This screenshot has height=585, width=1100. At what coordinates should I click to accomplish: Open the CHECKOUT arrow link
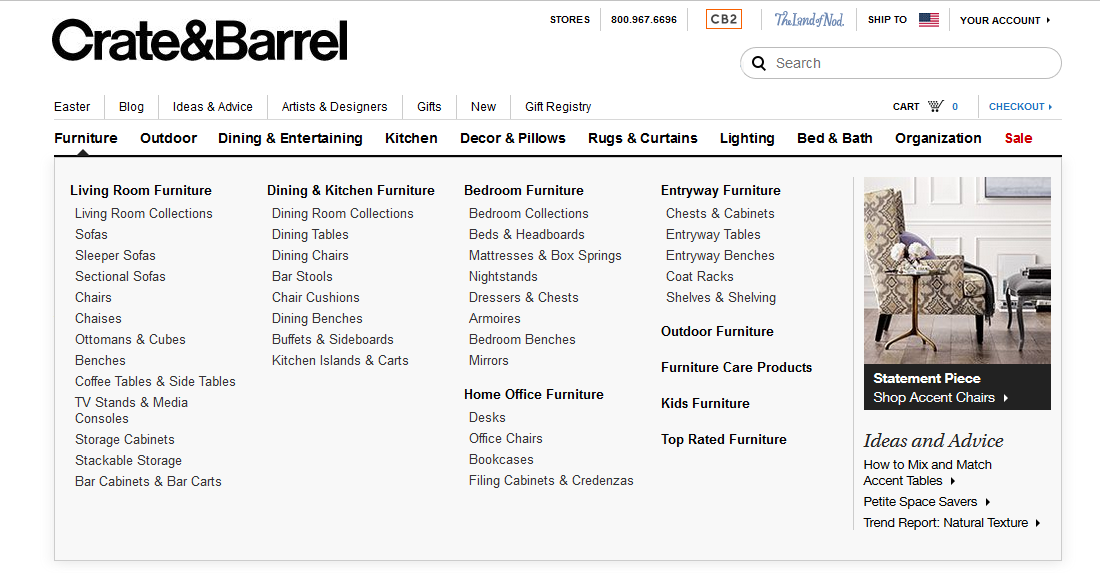[1020, 106]
